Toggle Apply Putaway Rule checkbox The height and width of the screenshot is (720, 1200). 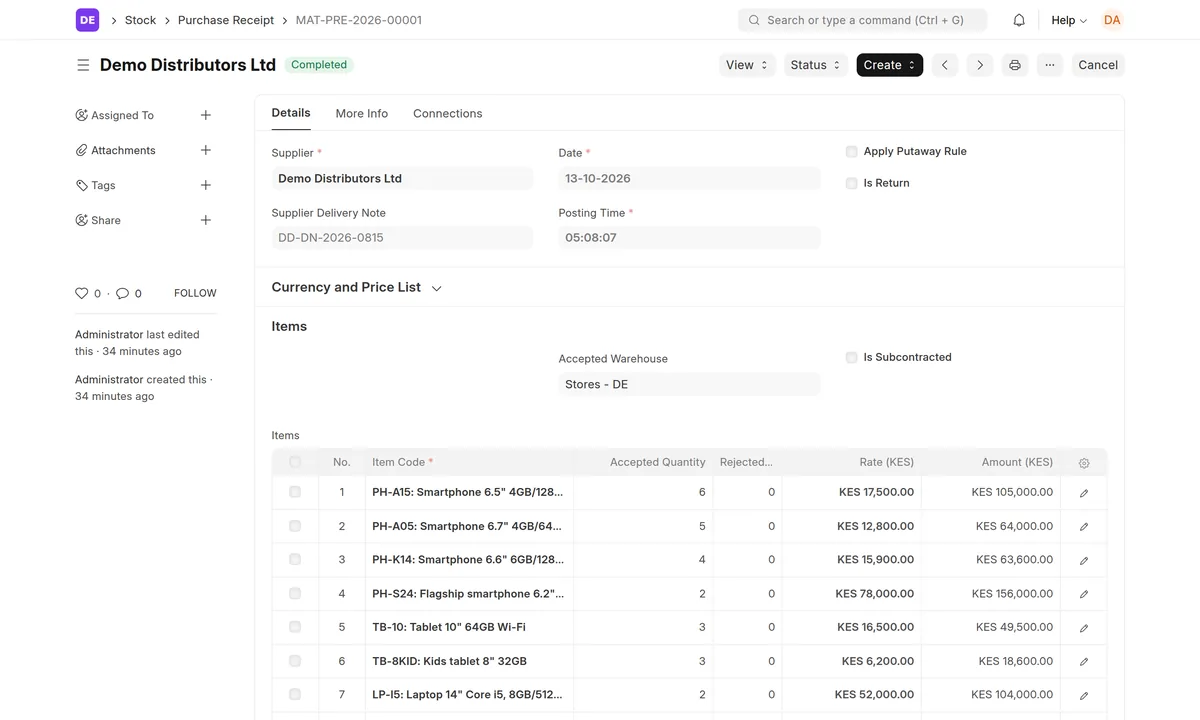coord(851,152)
